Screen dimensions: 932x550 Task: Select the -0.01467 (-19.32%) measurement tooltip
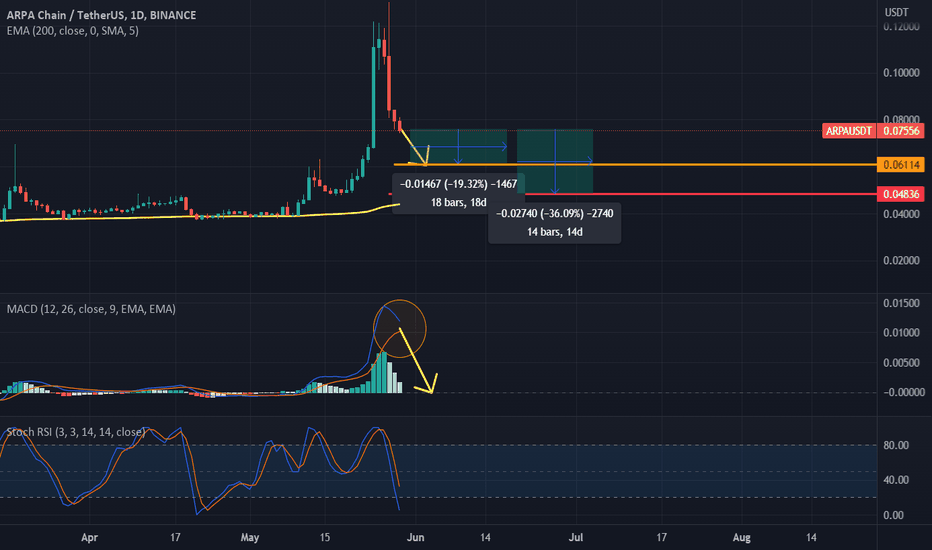point(458,193)
